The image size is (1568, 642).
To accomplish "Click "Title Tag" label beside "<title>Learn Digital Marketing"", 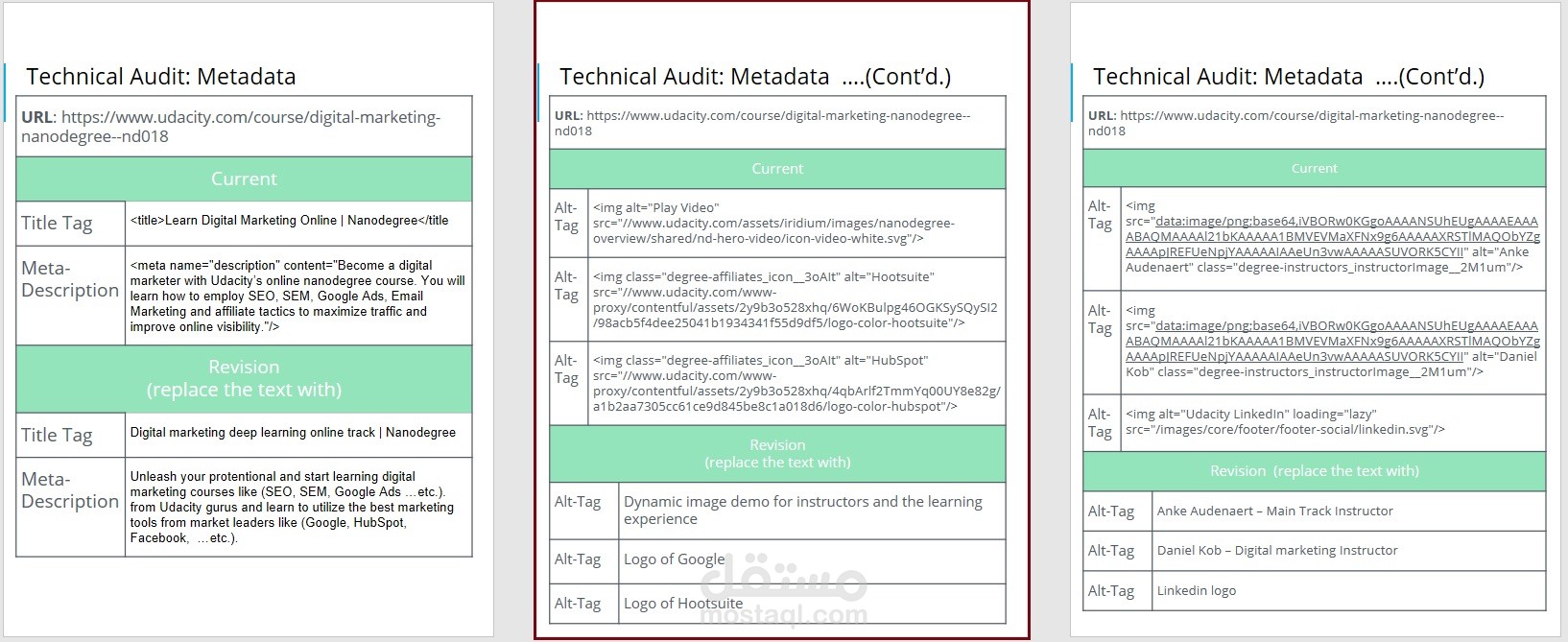I will [58, 224].
